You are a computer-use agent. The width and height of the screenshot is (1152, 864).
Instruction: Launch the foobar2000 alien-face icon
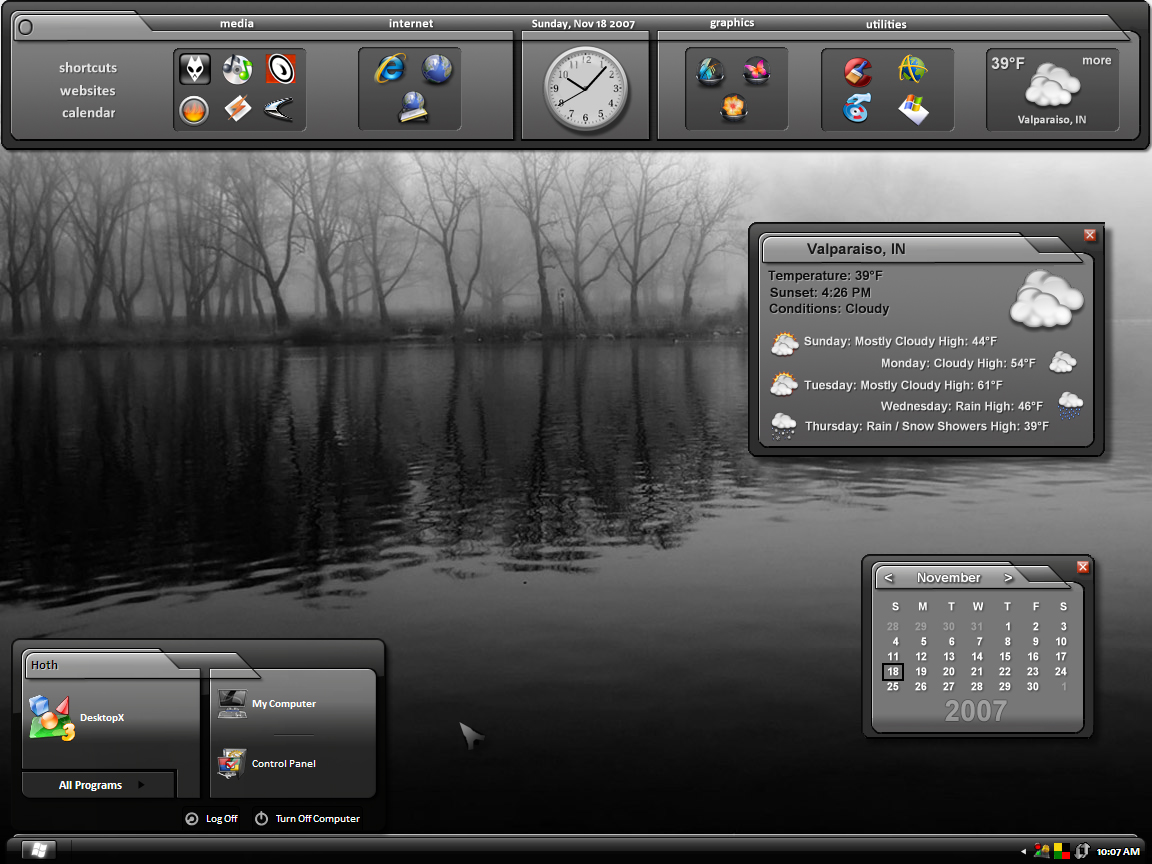pos(195,69)
